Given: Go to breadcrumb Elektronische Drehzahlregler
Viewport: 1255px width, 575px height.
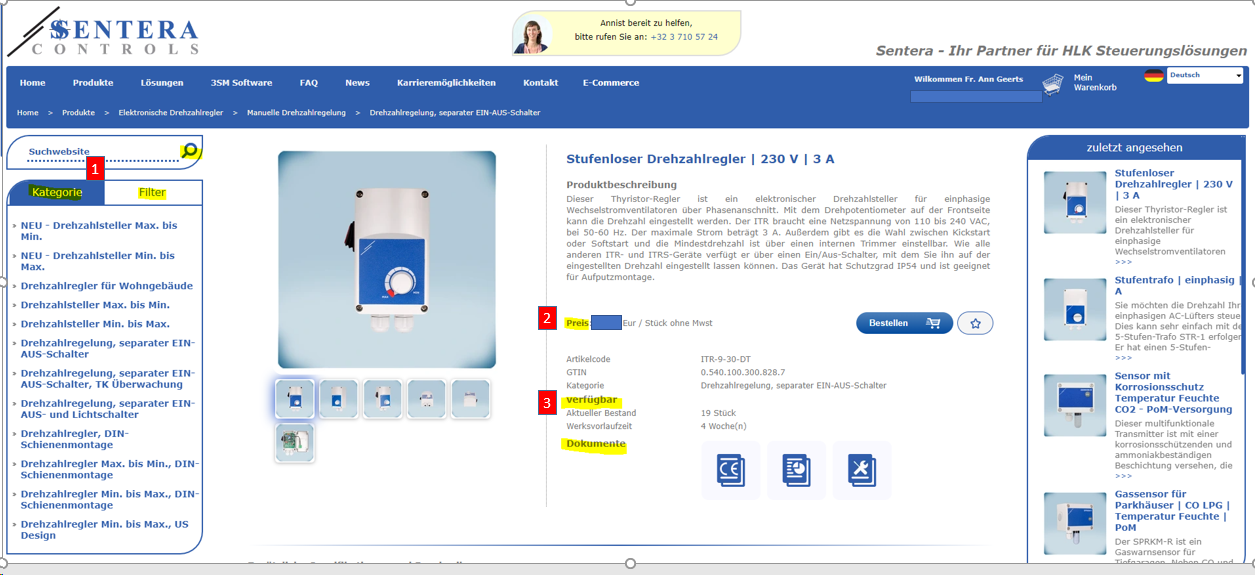Looking at the screenshot, I should (x=170, y=113).
